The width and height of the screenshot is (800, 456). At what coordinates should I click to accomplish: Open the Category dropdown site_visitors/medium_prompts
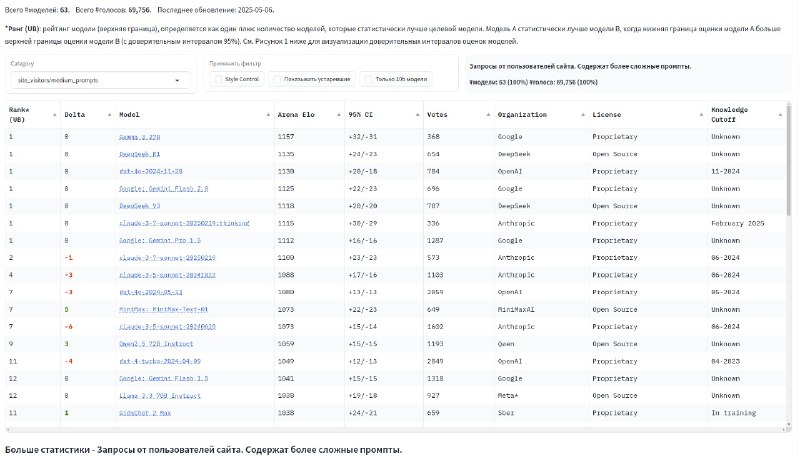pyautogui.click(x=100, y=80)
